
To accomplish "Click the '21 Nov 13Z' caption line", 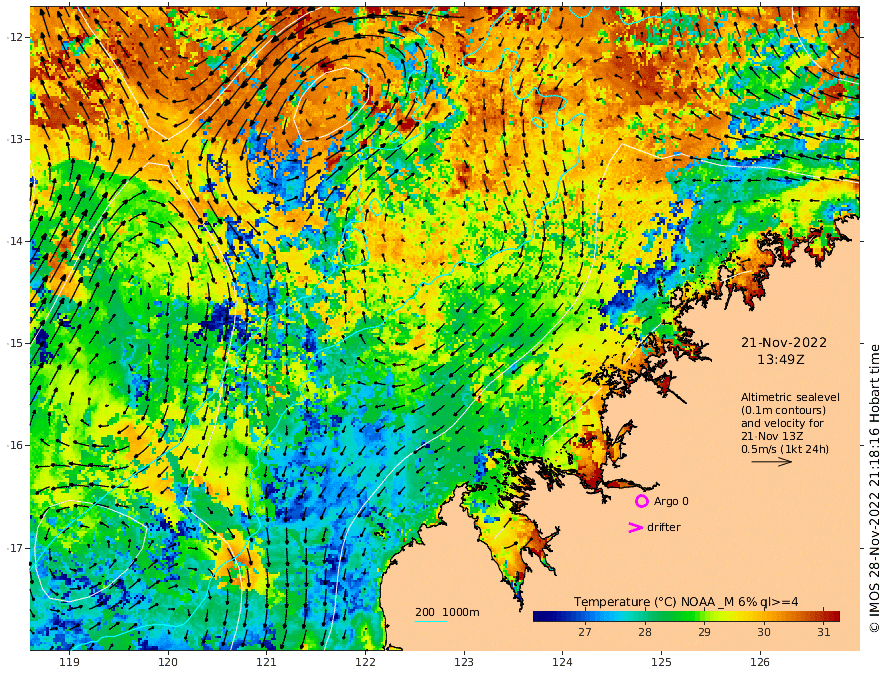I will coord(772,436).
